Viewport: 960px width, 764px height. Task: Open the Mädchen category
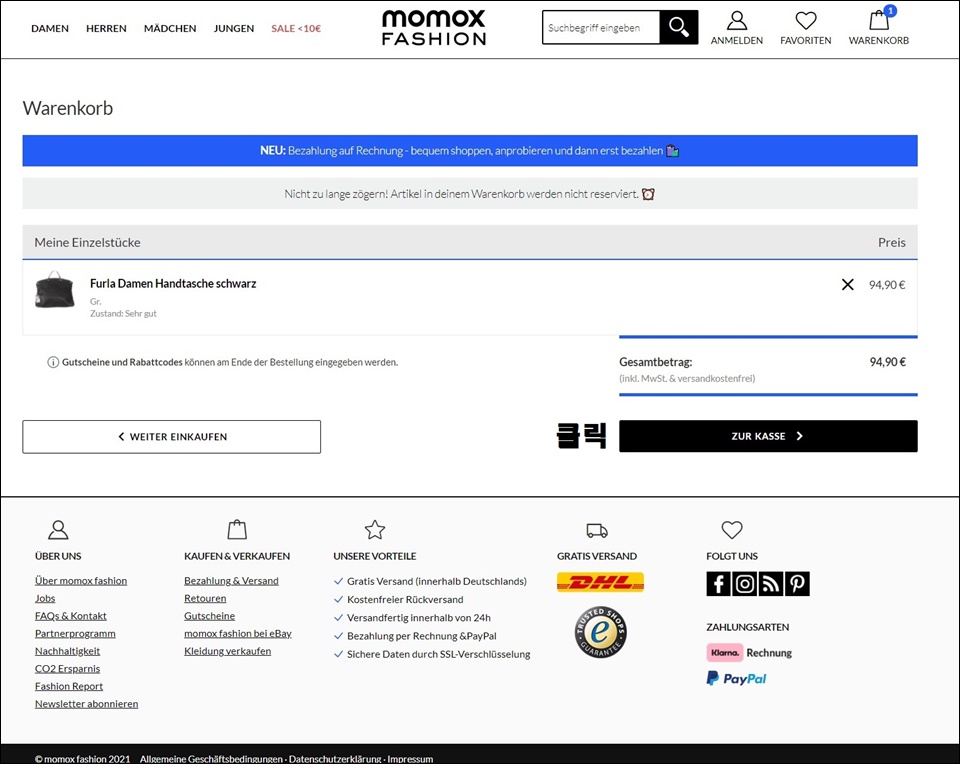click(170, 28)
